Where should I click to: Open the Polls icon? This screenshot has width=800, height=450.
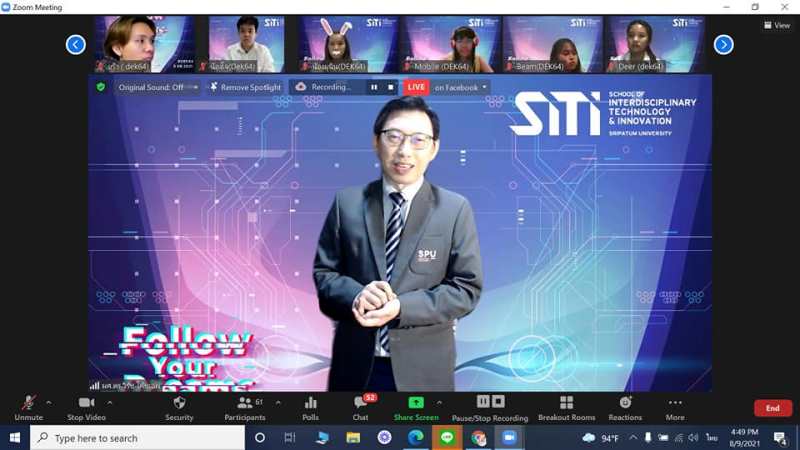[x=311, y=407]
